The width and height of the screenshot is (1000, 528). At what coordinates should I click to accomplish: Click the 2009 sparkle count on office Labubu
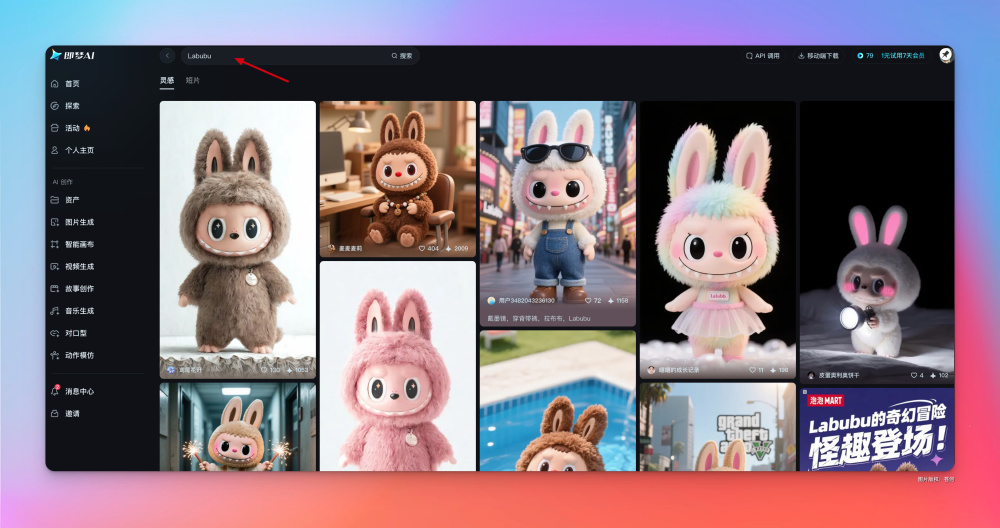pos(457,248)
